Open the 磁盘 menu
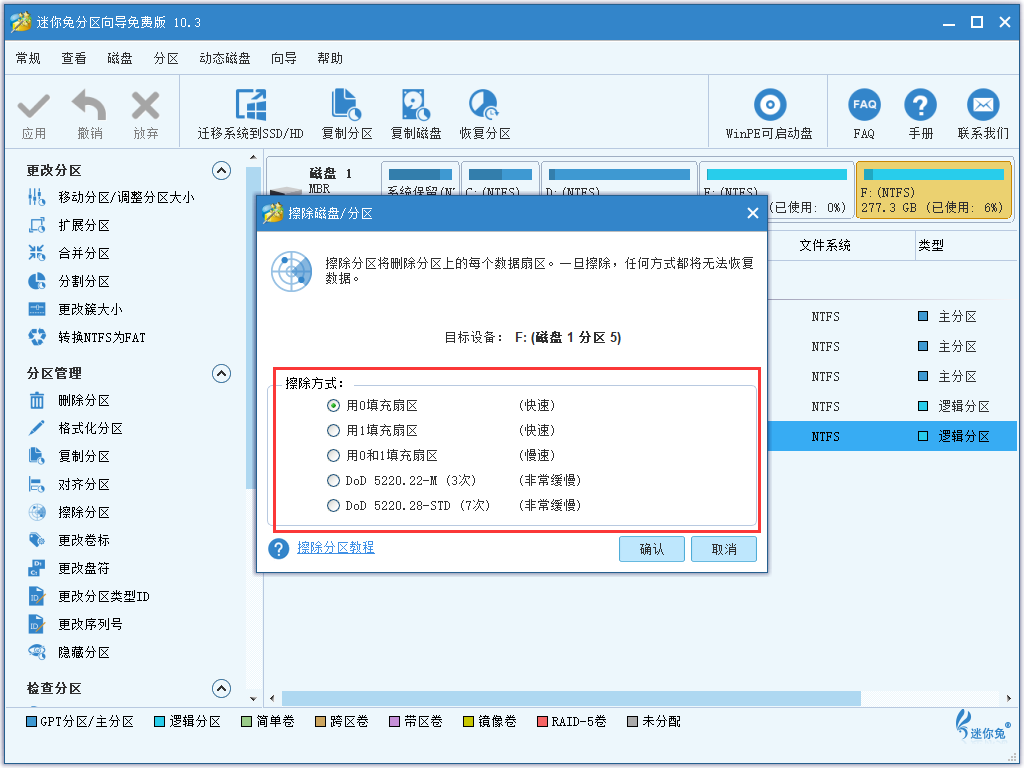Viewport: 1024px width, 768px height. 120,59
